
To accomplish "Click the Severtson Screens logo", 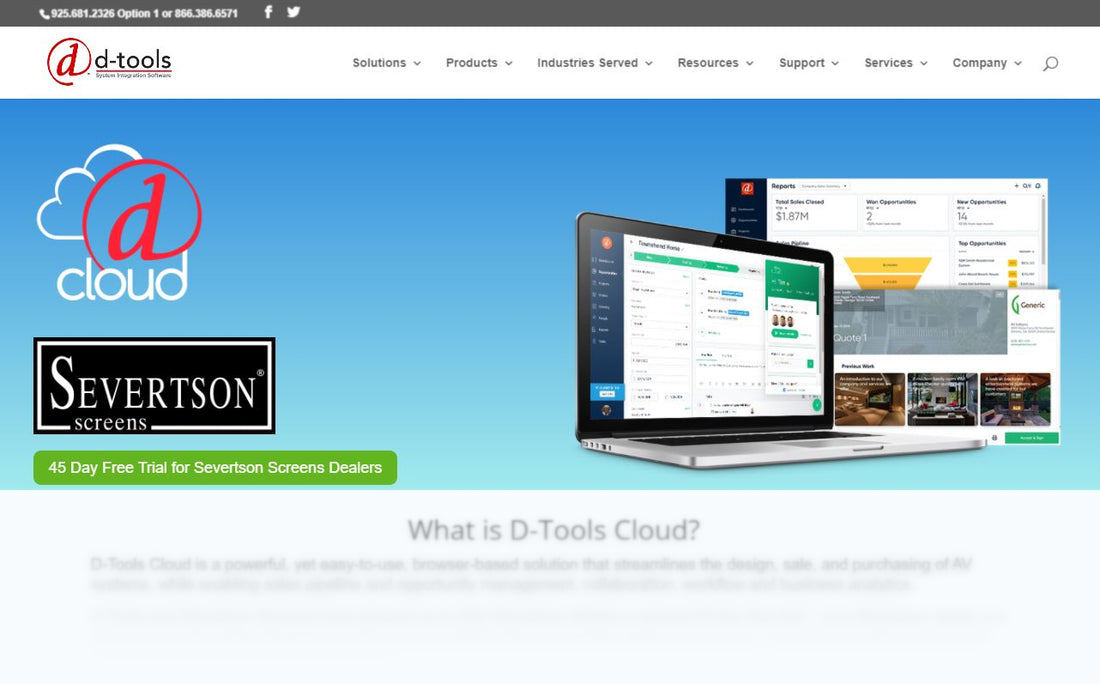I will click(154, 386).
